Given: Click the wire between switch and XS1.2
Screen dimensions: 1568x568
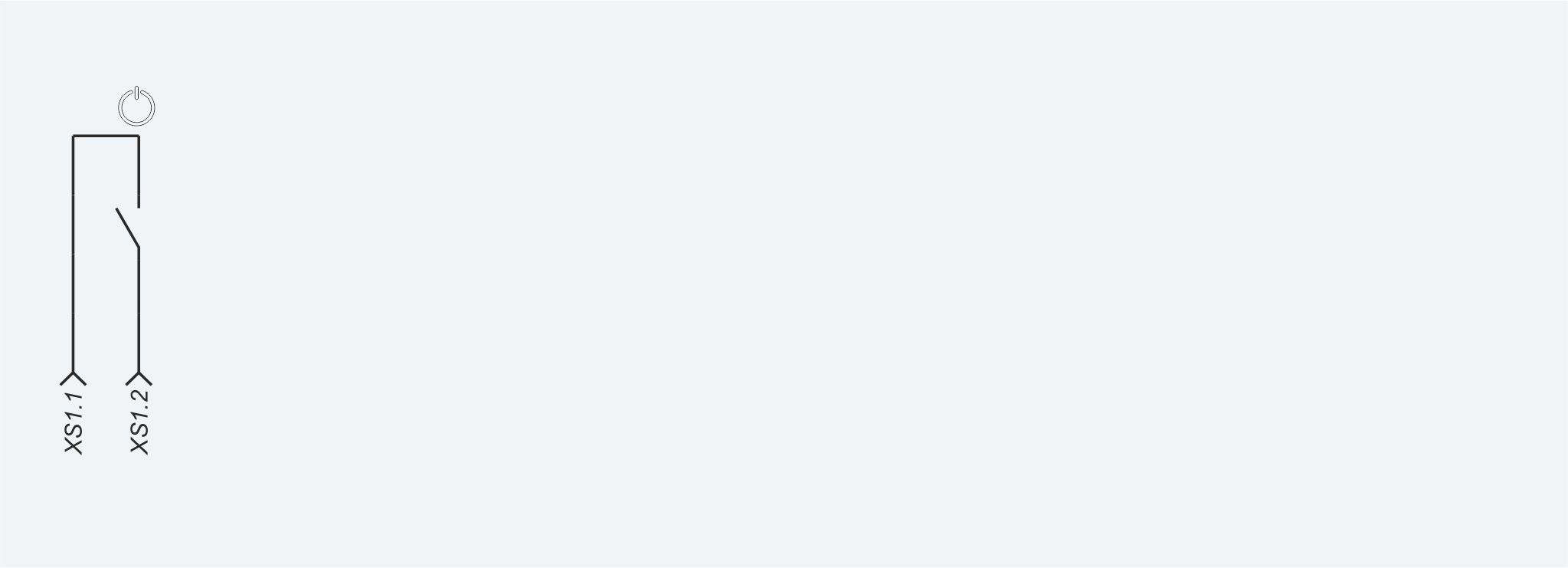Looking at the screenshot, I should [x=139, y=310].
